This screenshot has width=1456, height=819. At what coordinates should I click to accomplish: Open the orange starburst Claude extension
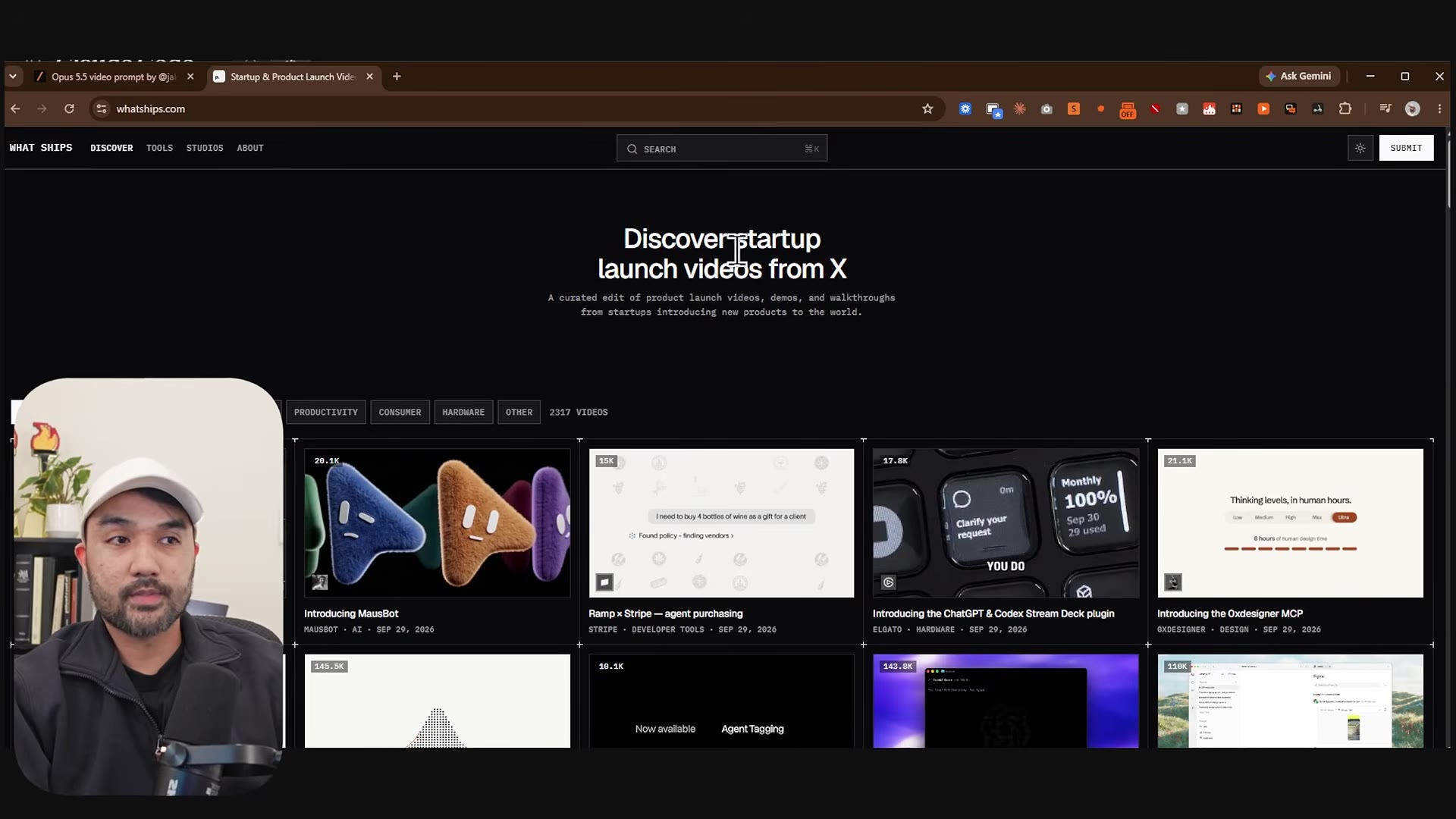(x=1020, y=109)
